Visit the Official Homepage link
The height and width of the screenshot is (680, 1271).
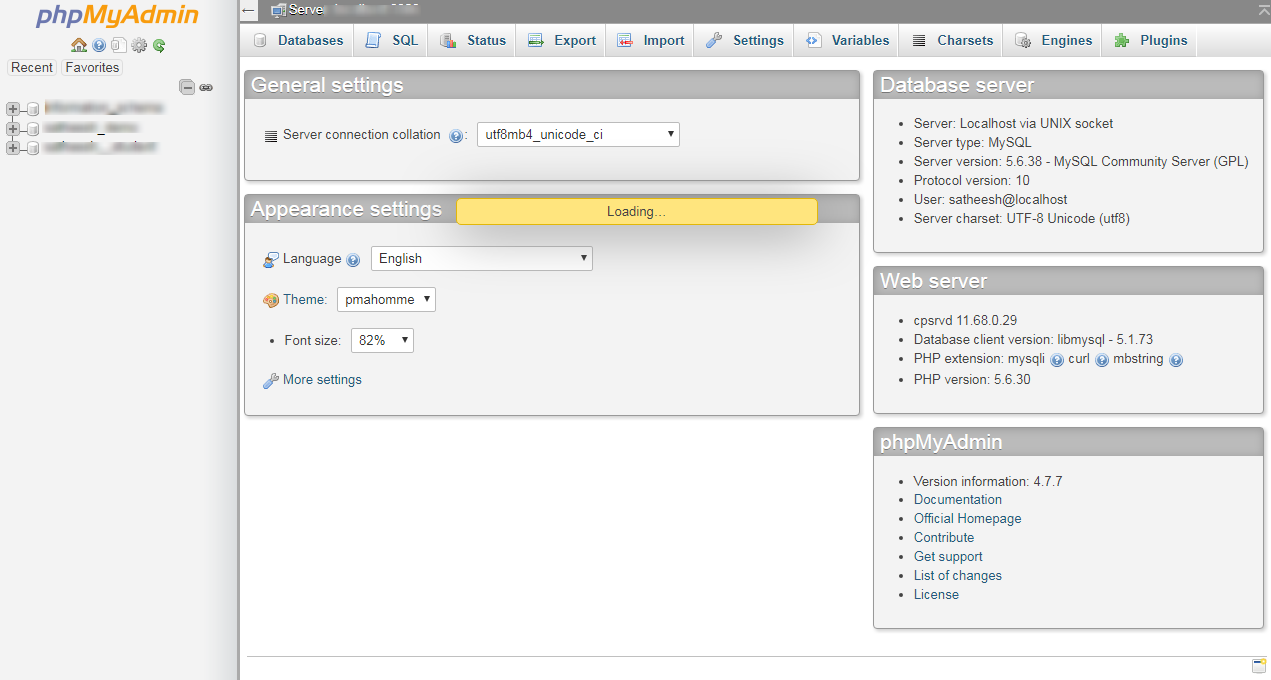coord(968,519)
